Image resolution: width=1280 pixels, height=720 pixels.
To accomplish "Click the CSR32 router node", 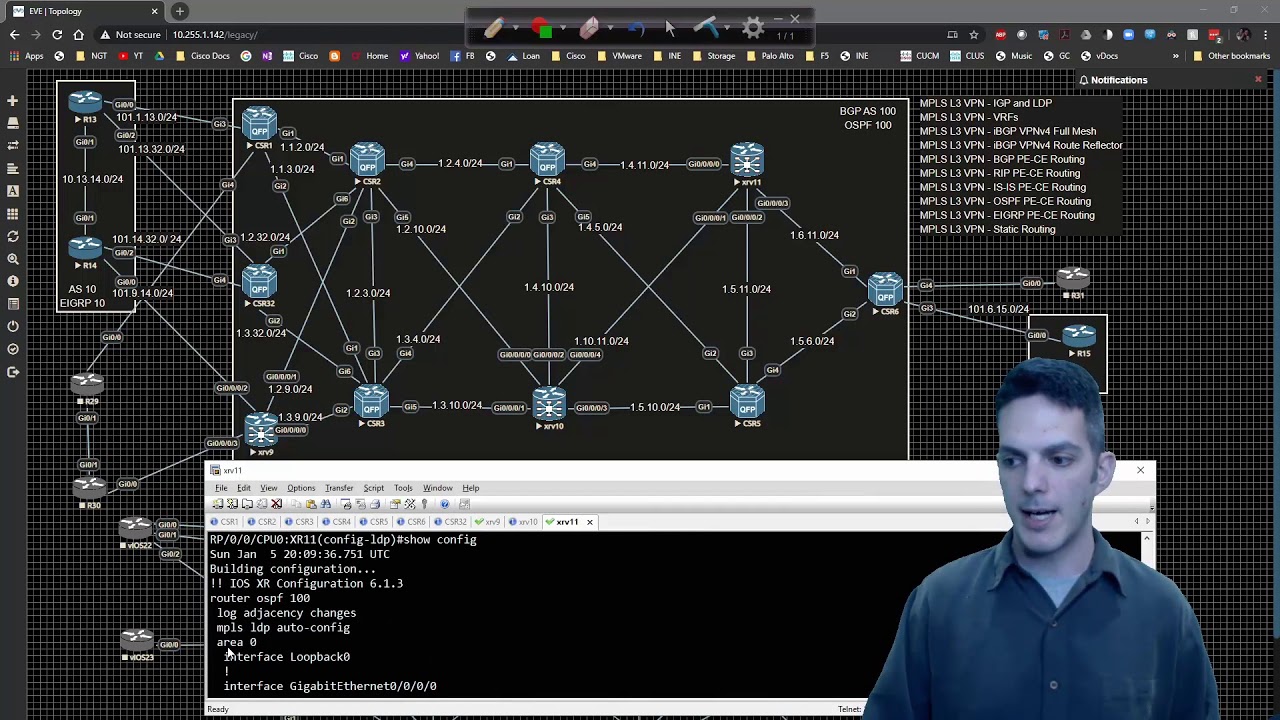I will (259, 282).
